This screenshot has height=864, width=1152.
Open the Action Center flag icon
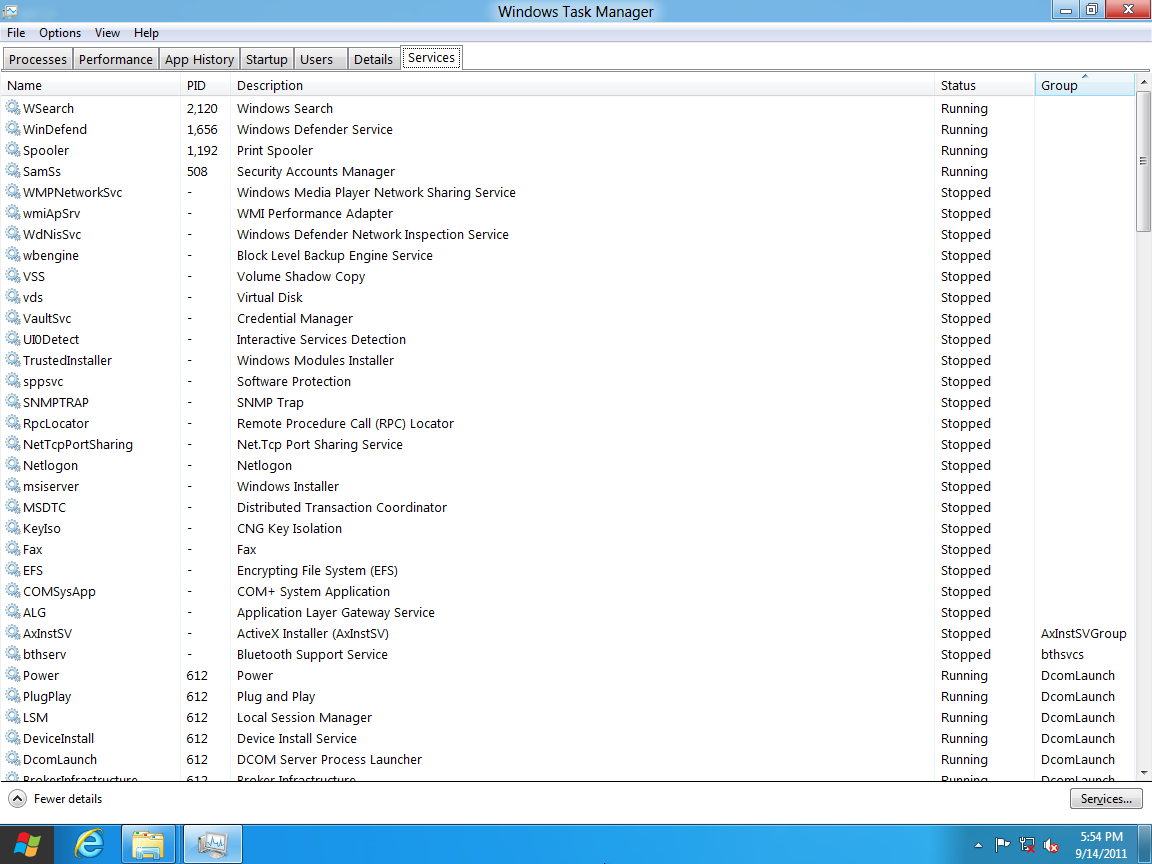[x=1002, y=846]
